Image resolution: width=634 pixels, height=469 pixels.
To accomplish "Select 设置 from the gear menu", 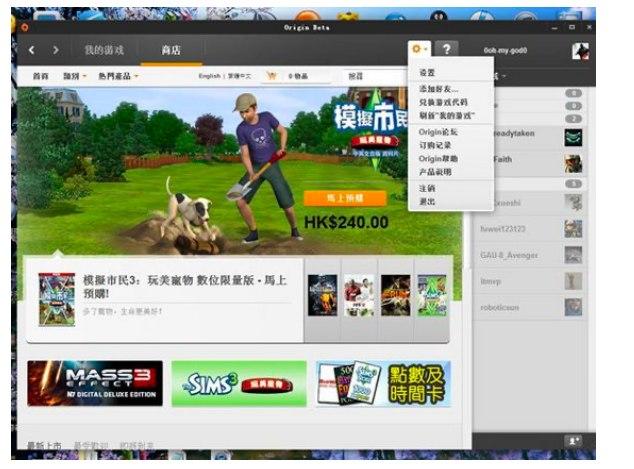I will [x=427, y=73].
